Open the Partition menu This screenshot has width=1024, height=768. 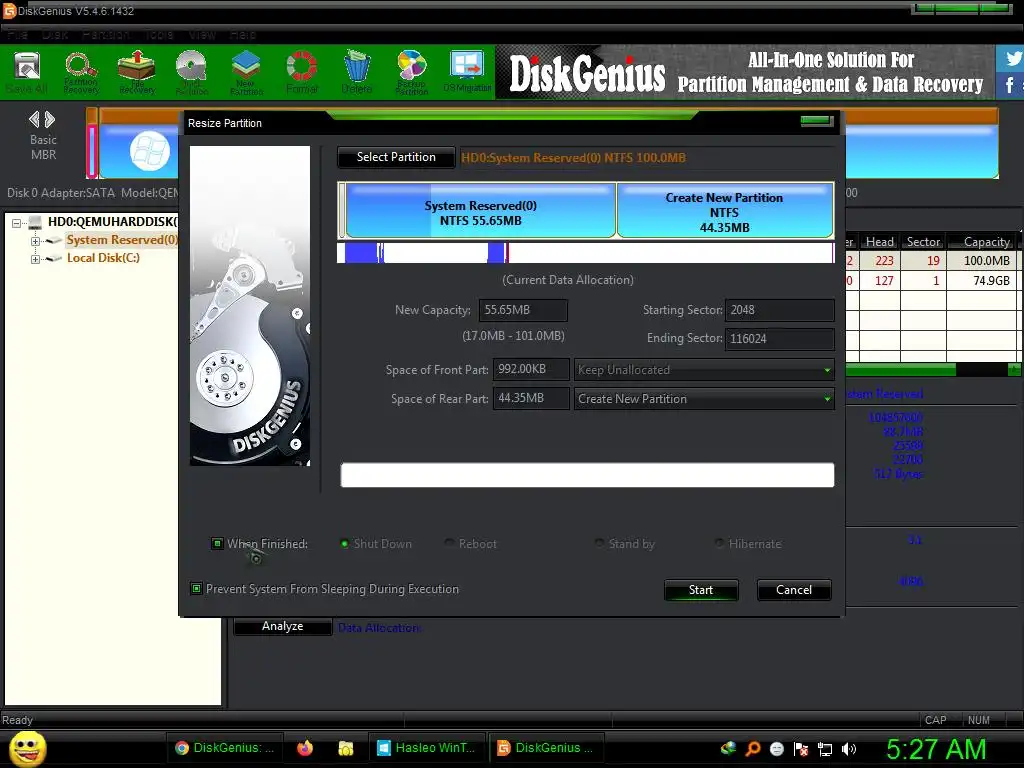(x=106, y=34)
